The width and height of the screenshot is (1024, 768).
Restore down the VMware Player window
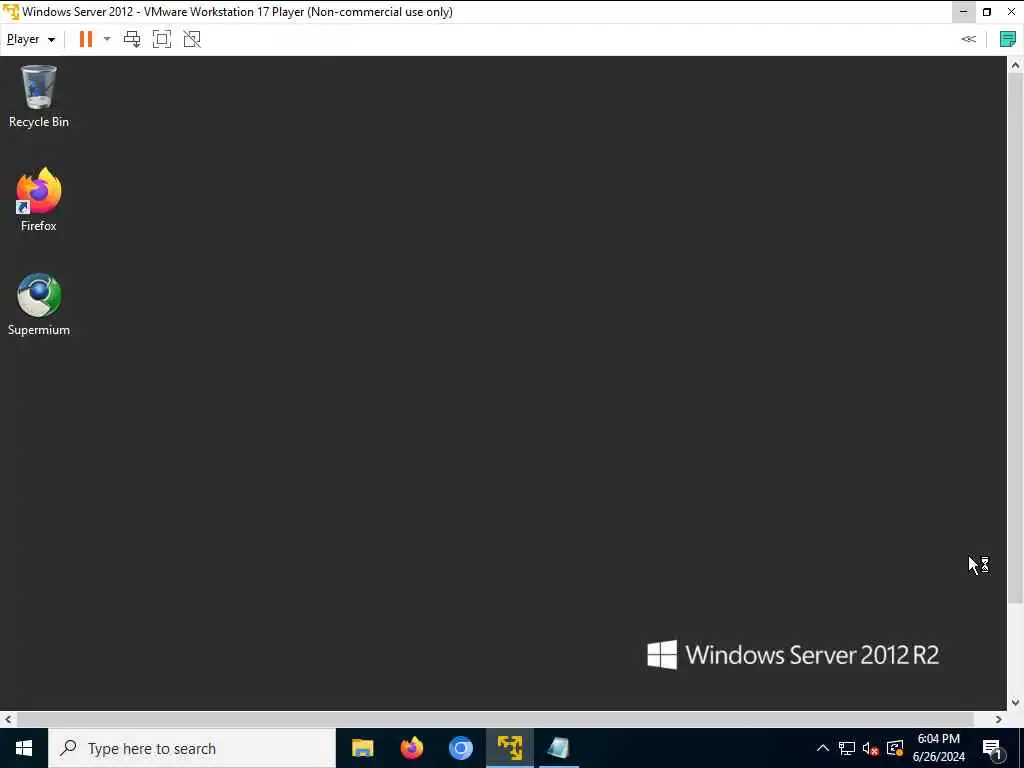click(987, 12)
